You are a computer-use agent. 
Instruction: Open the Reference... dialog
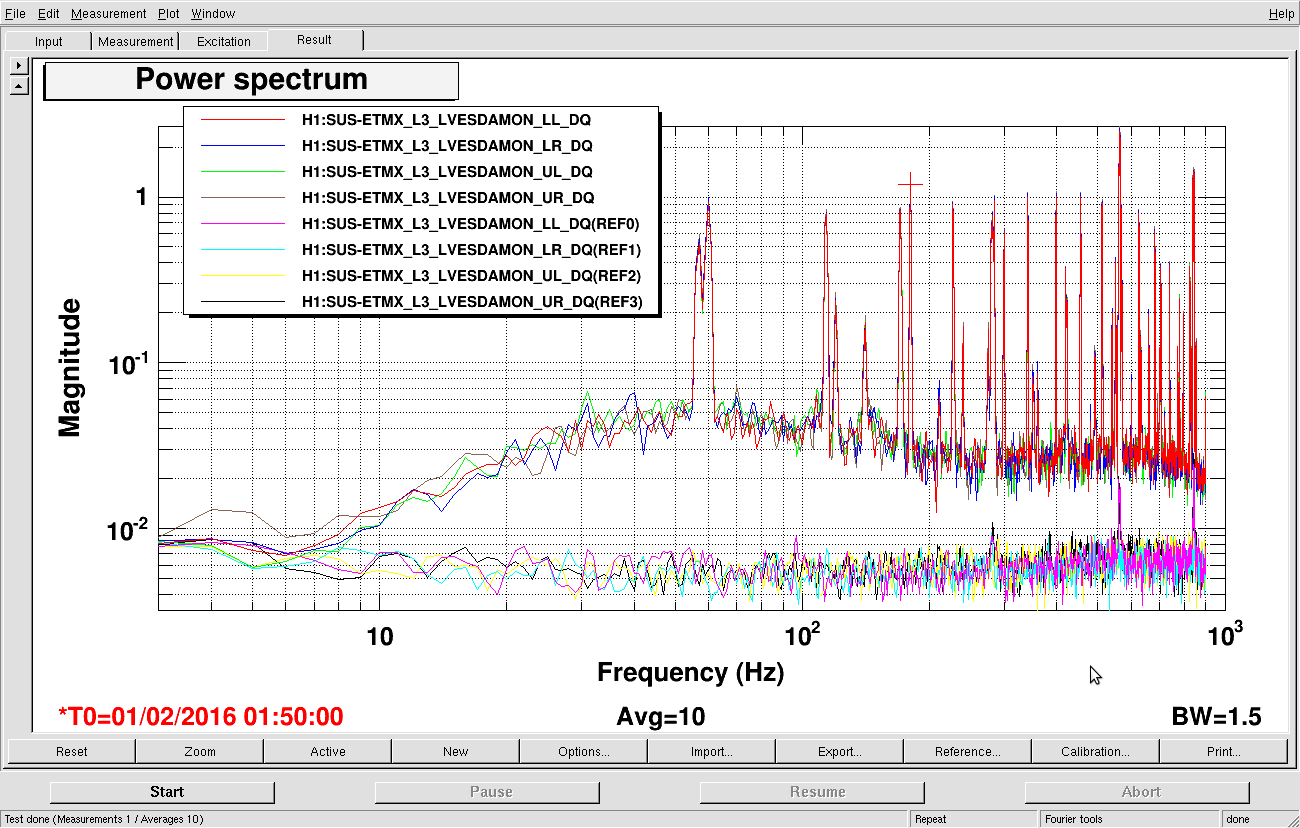967,751
